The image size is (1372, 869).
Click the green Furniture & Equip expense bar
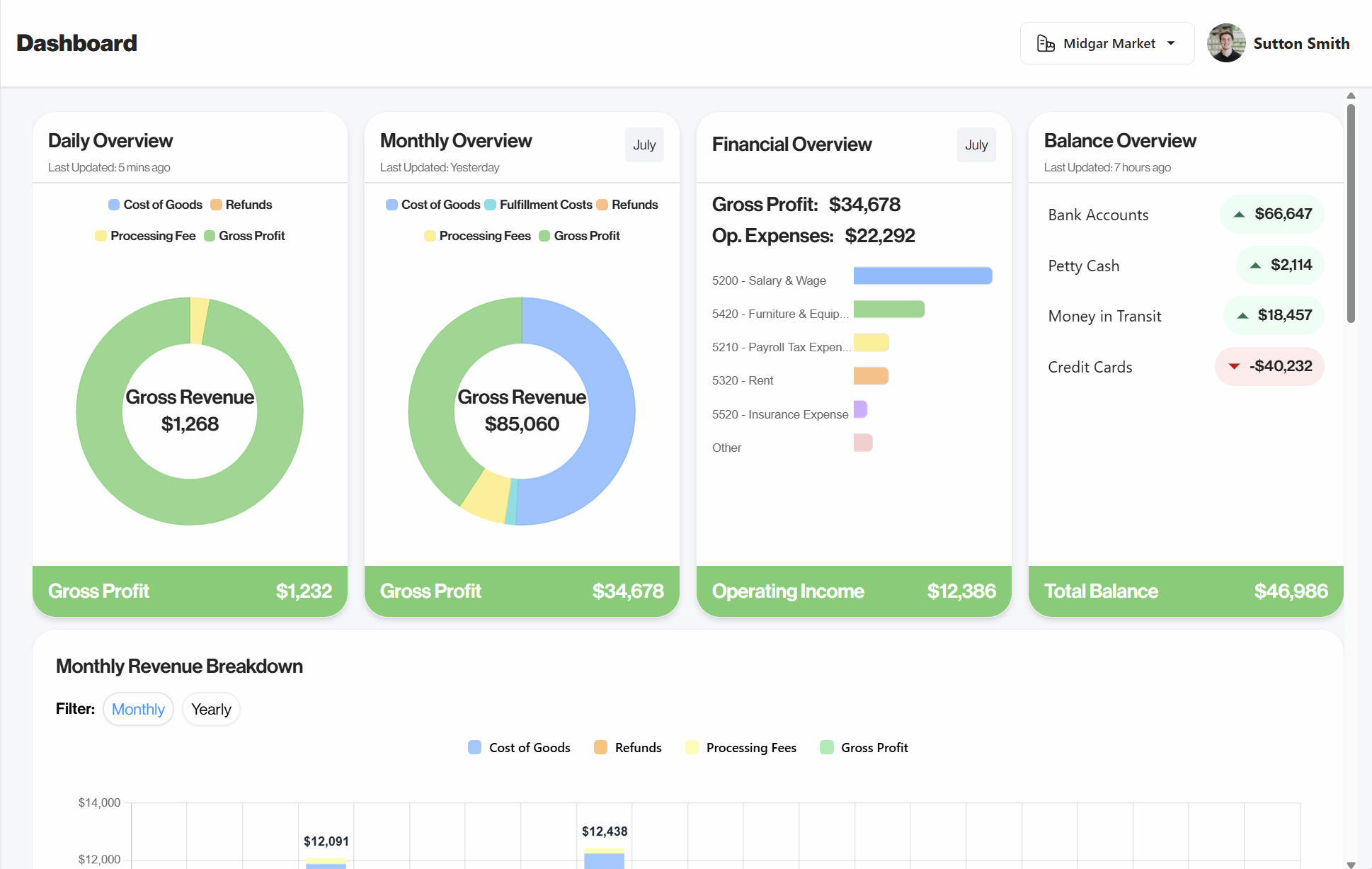(889, 309)
